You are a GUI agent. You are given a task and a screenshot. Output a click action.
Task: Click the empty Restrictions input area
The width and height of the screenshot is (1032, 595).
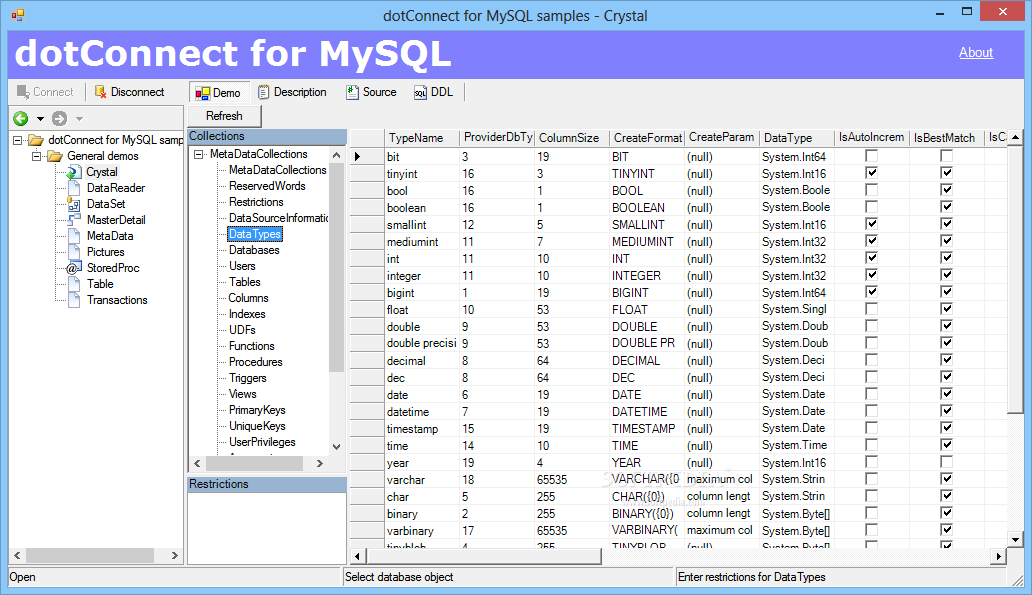[267, 528]
